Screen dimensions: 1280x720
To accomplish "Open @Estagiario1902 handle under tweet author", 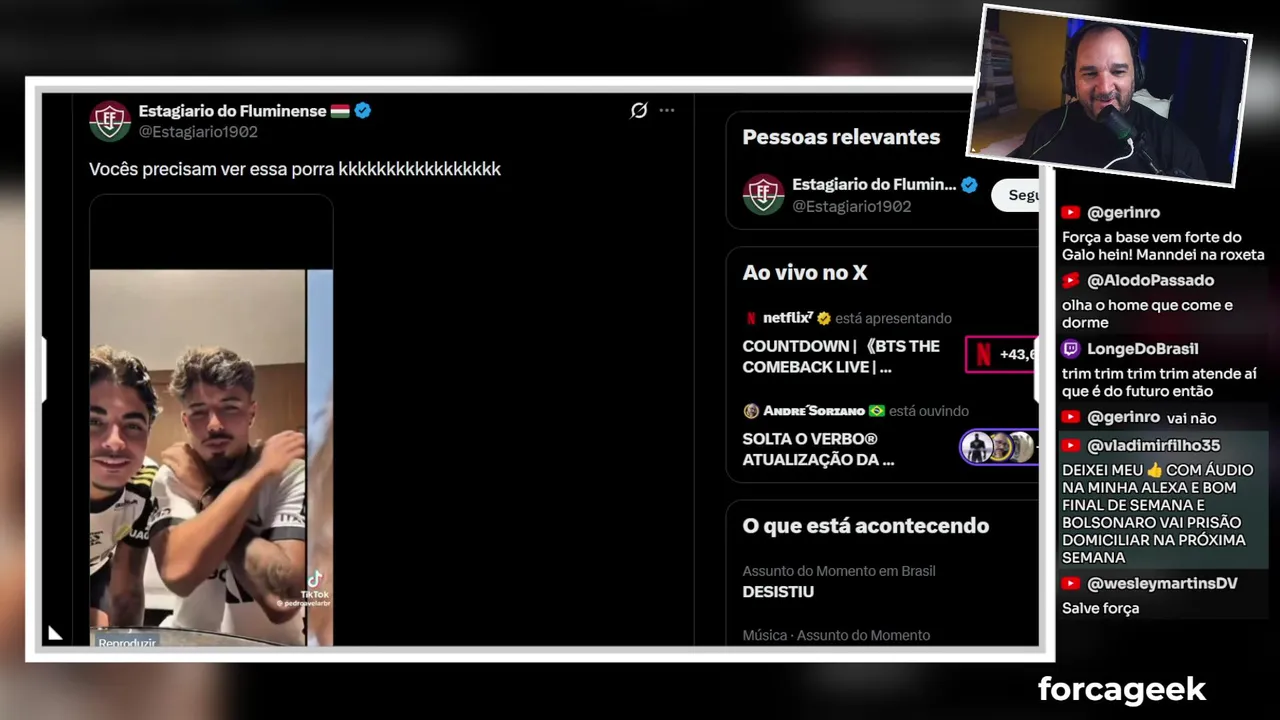I will coord(198,132).
